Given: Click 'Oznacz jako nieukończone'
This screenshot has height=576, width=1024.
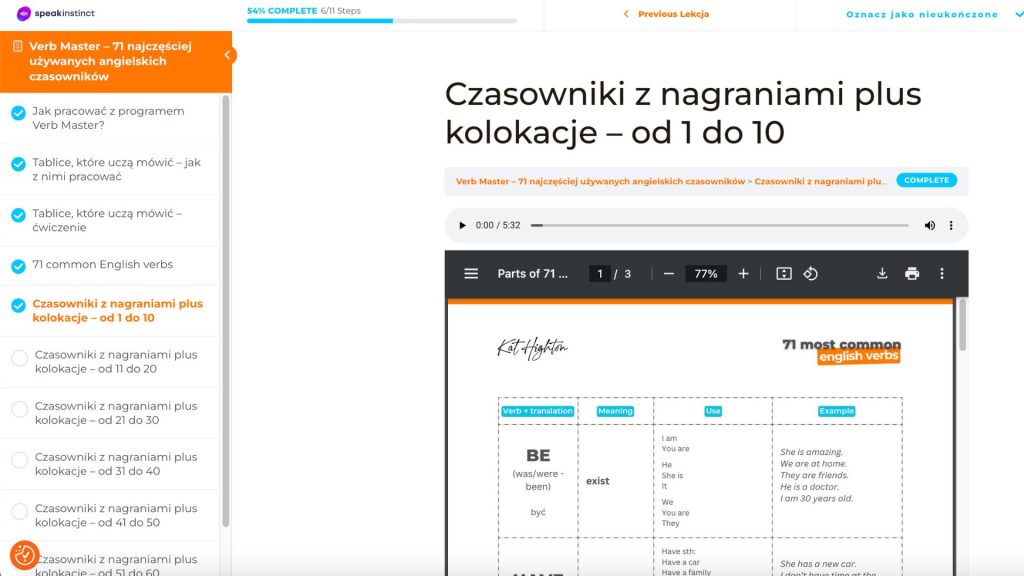Looking at the screenshot, I should point(921,14).
